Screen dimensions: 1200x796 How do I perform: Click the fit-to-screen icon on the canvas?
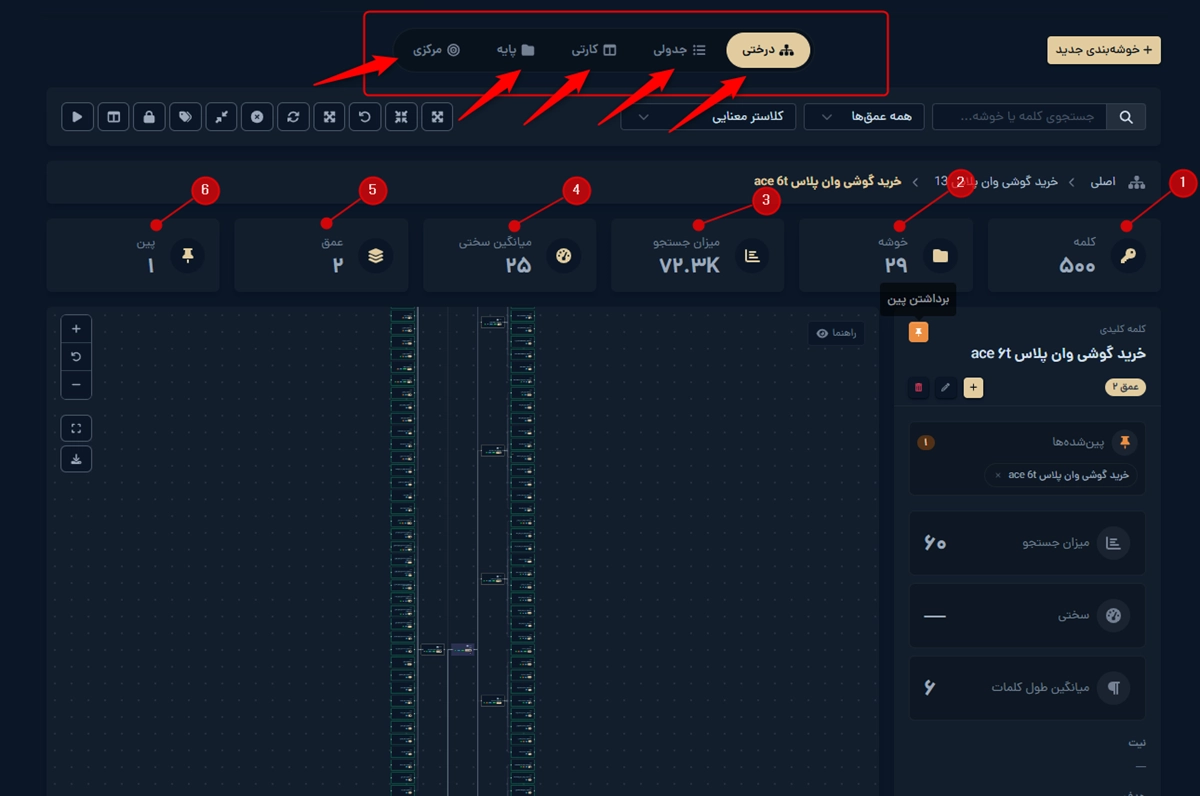76,429
